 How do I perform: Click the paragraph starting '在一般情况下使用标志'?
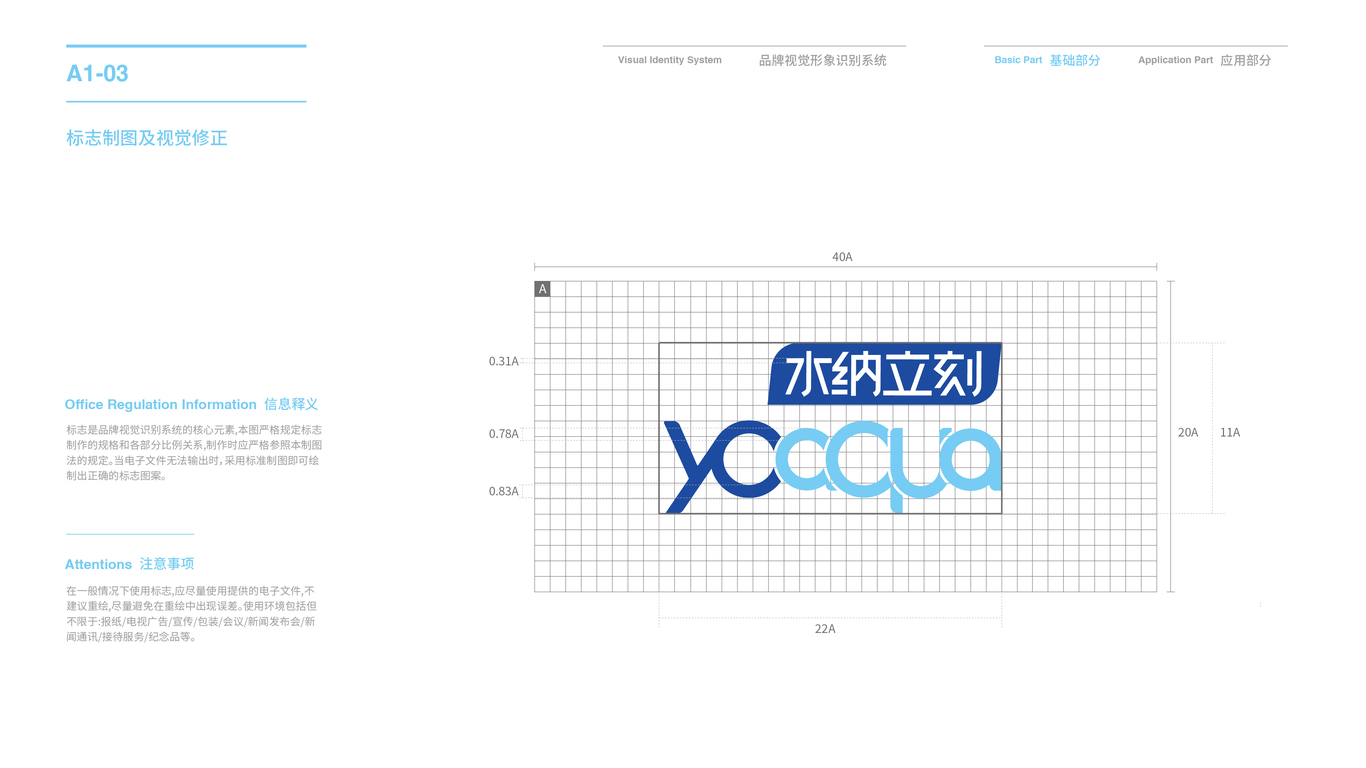click(x=192, y=613)
